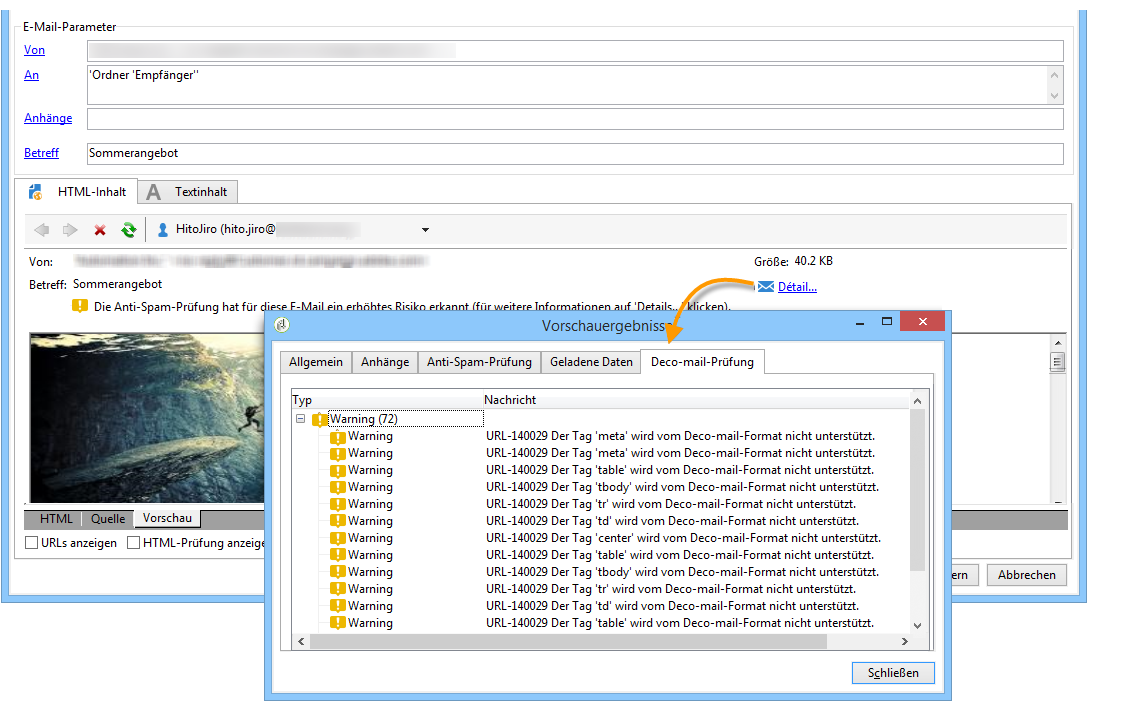Switch to the Quelle bottom tab
The width and height of the screenshot is (1121, 716).
tap(108, 519)
